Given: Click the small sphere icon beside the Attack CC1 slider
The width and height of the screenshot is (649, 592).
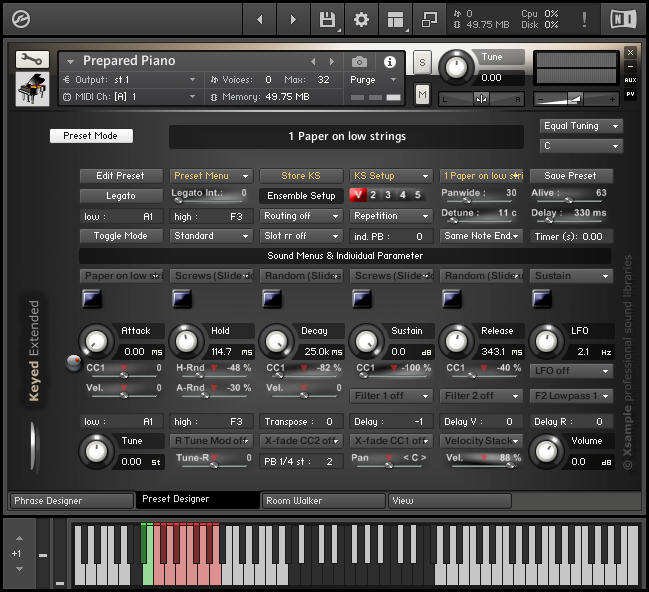Looking at the screenshot, I should tap(74, 363).
